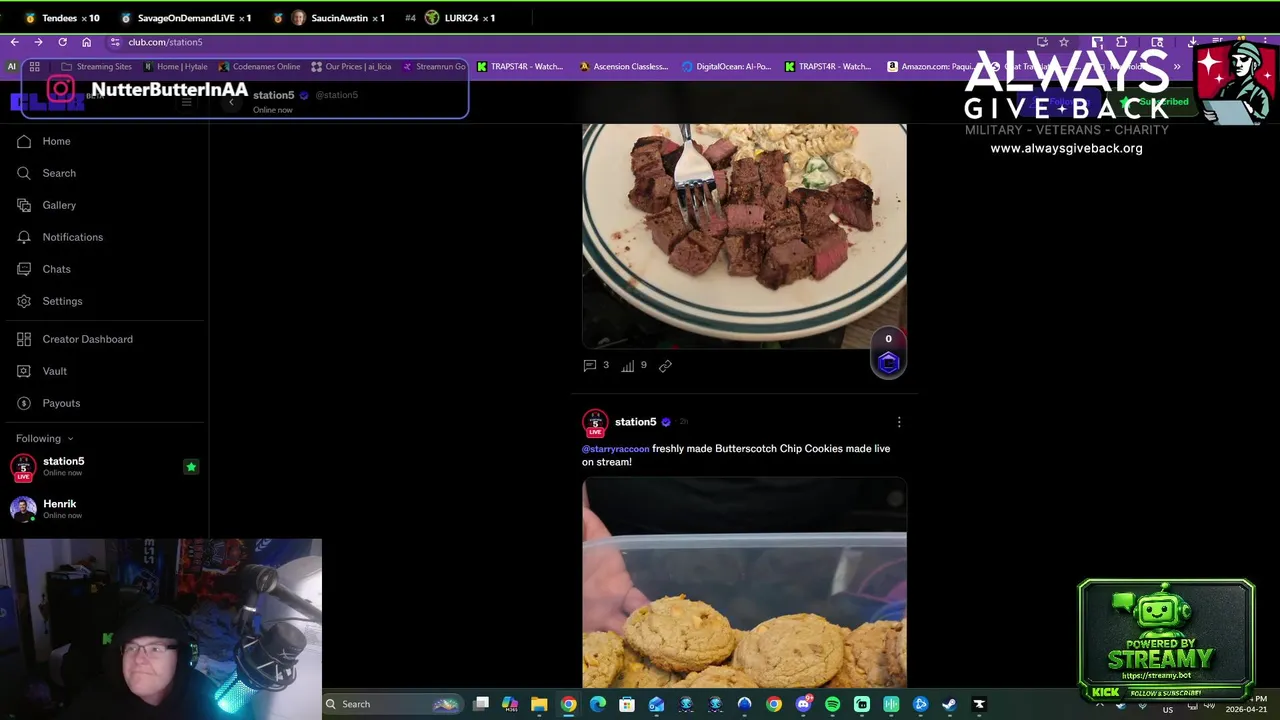Open three-dot menu on cookies post
Image resolution: width=1280 pixels, height=720 pixels.
click(899, 422)
